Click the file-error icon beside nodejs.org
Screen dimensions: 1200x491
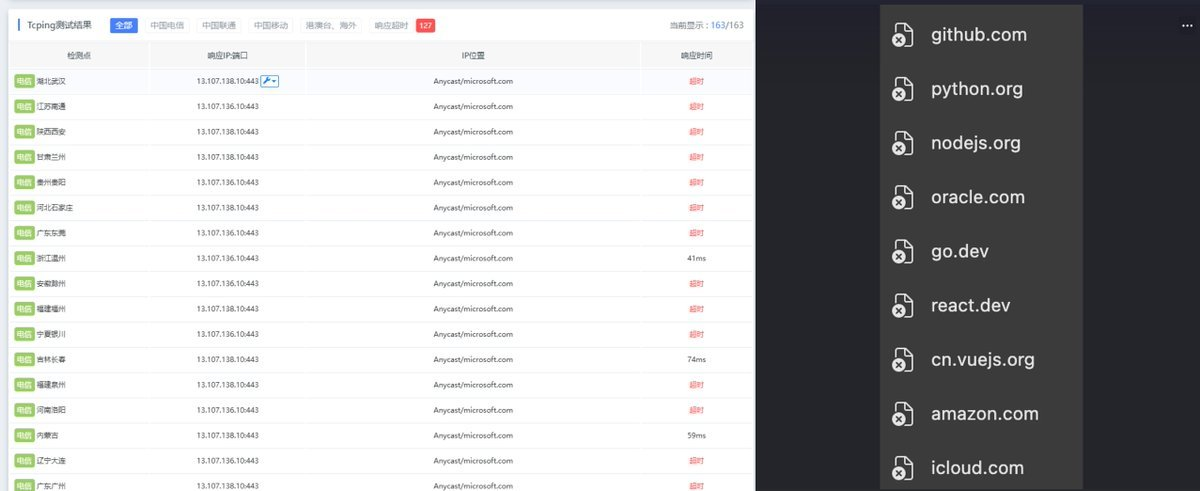click(902, 143)
